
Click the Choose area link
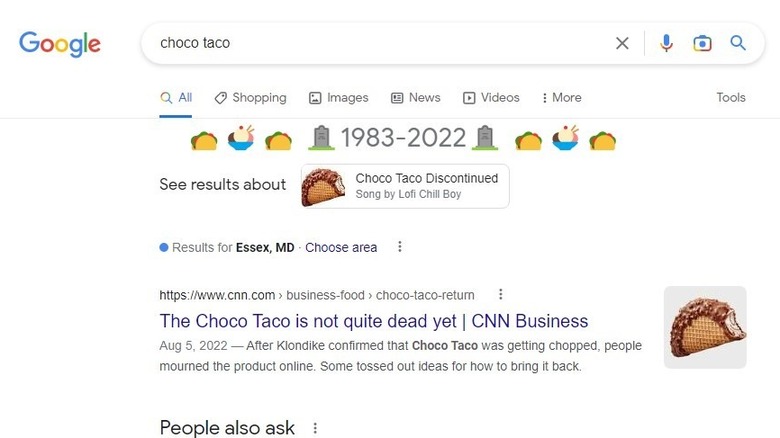[341, 247]
